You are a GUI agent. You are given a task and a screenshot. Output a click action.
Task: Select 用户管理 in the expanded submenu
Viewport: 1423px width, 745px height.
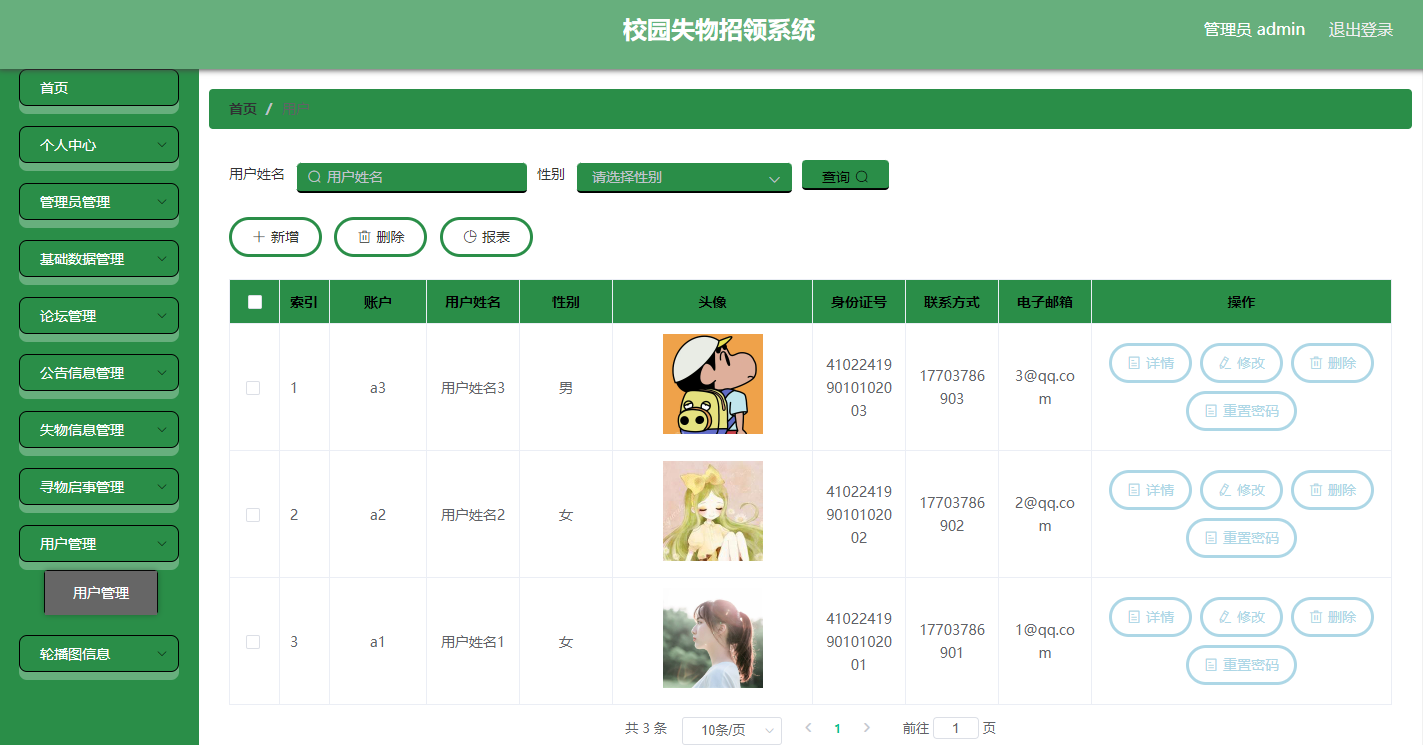click(x=100, y=592)
